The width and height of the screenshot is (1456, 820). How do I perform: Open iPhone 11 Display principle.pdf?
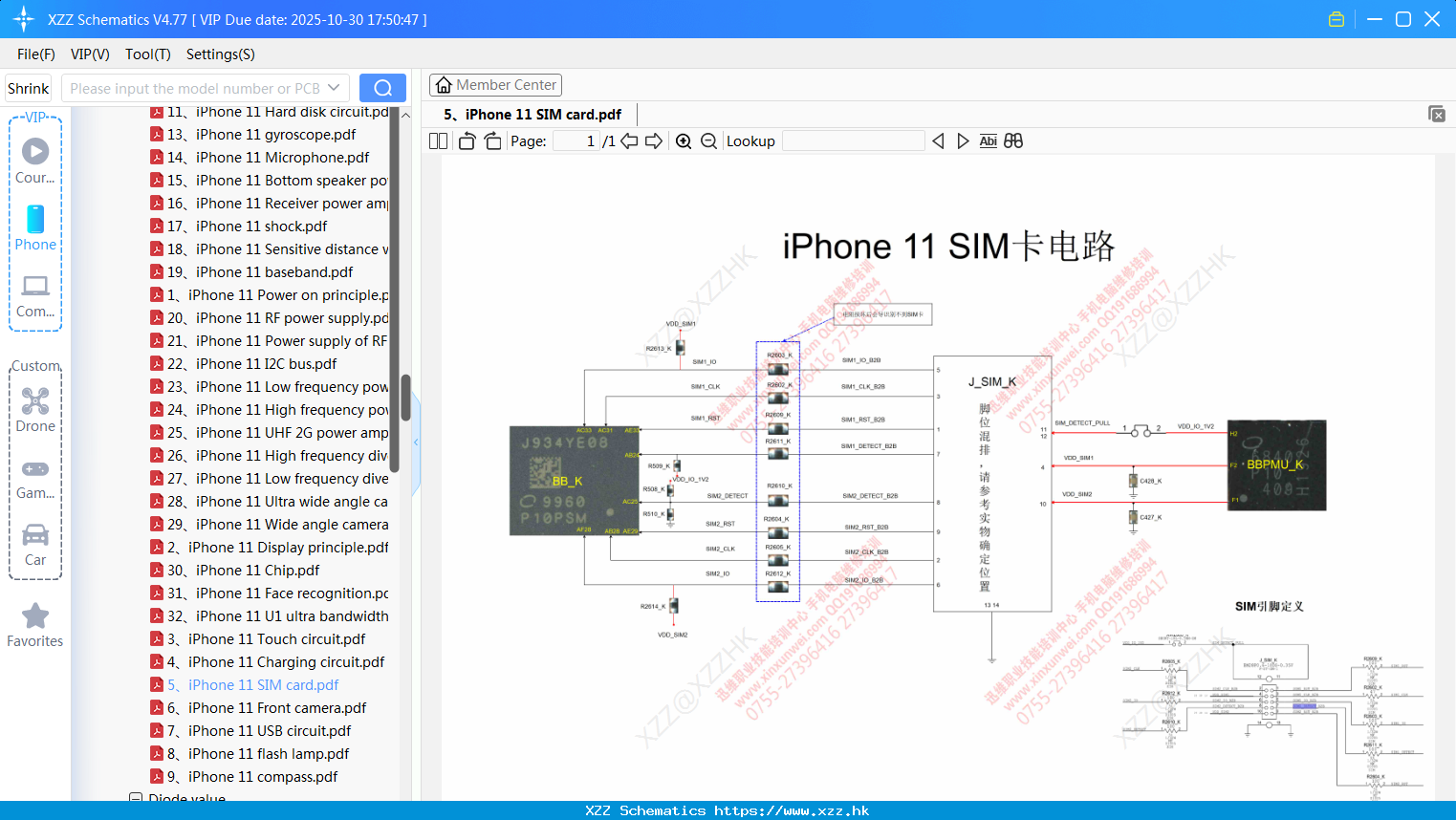coord(270,548)
